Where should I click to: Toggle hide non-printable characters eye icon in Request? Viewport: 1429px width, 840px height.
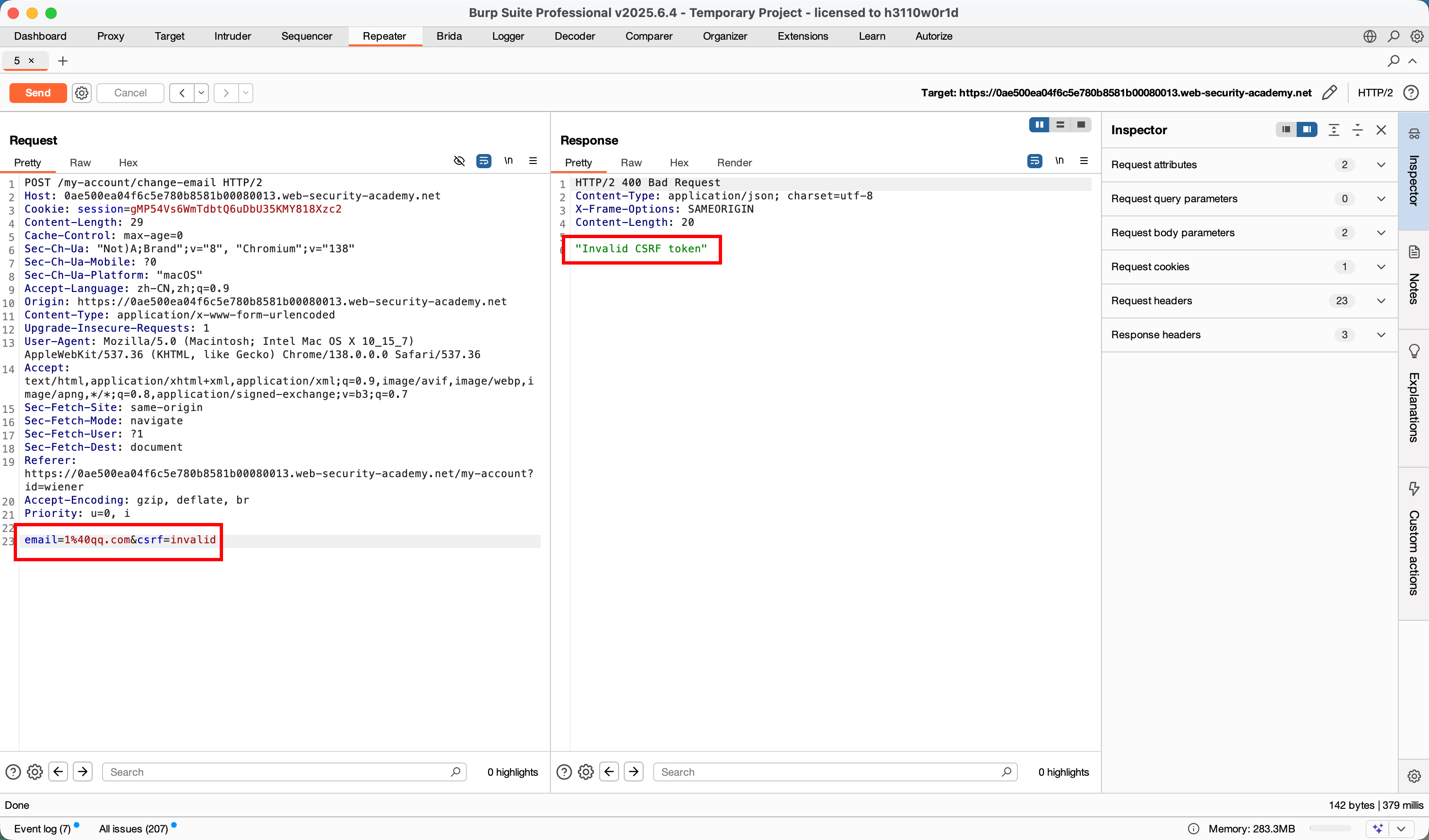pos(459,161)
